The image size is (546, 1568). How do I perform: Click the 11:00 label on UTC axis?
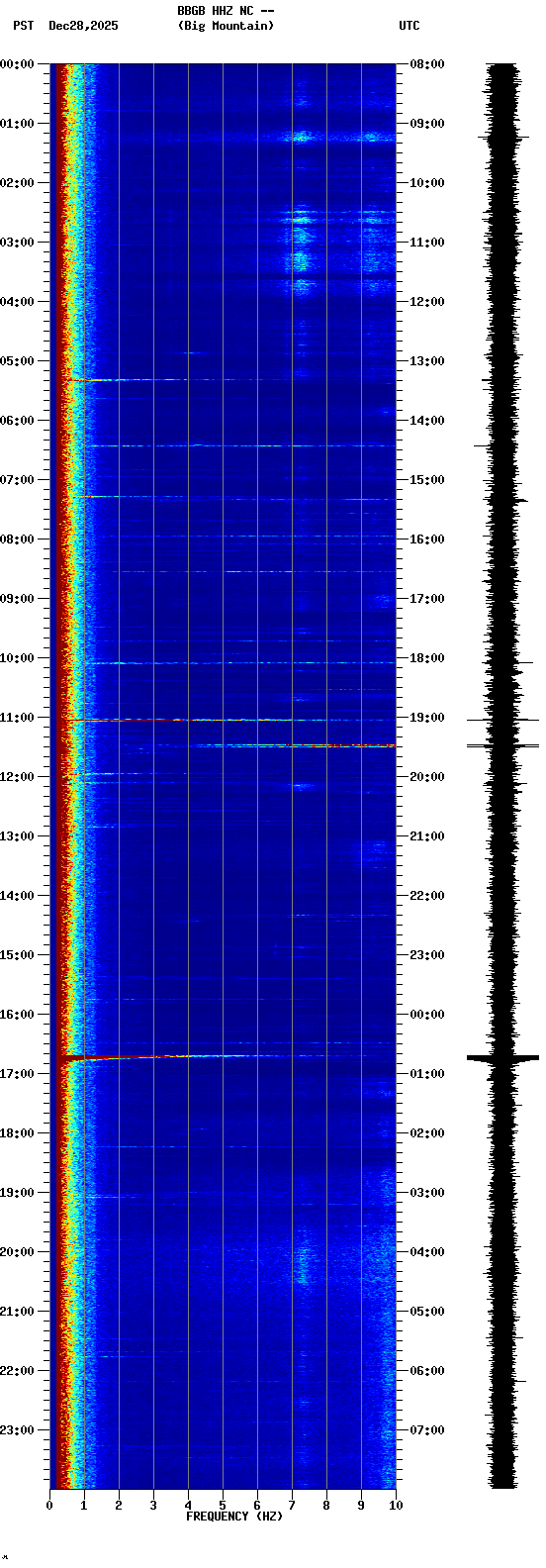click(427, 243)
